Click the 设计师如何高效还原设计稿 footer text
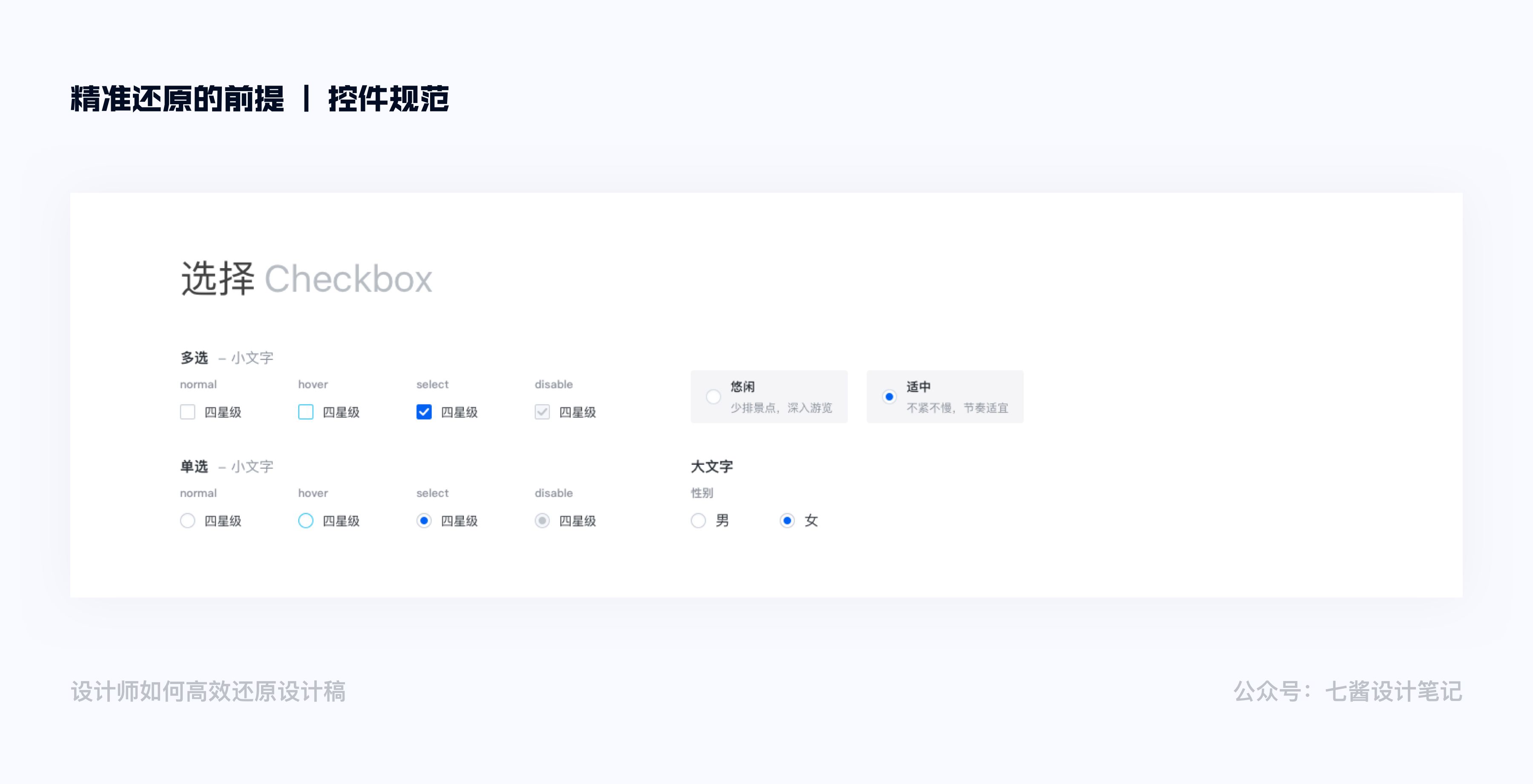 [208, 691]
